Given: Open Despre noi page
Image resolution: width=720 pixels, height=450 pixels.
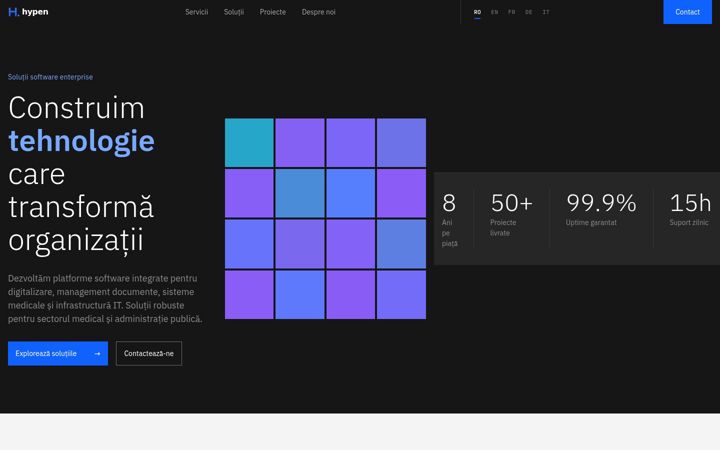Looking at the screenshot, I should pyautogui.click(x=319, y=12).
